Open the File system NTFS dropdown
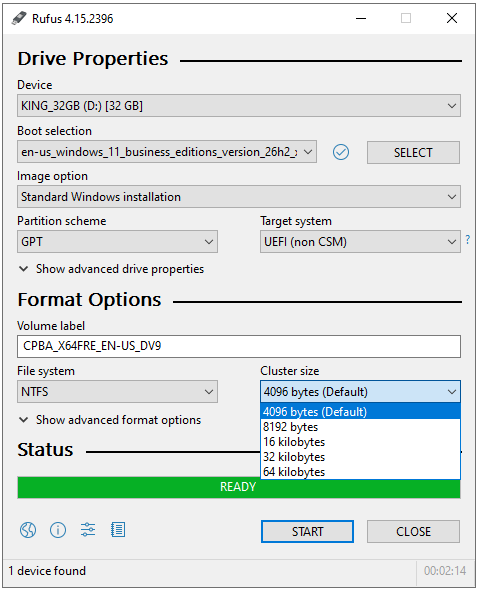The height and width of the screenshot is (591, 478). [x=117, y=392]
